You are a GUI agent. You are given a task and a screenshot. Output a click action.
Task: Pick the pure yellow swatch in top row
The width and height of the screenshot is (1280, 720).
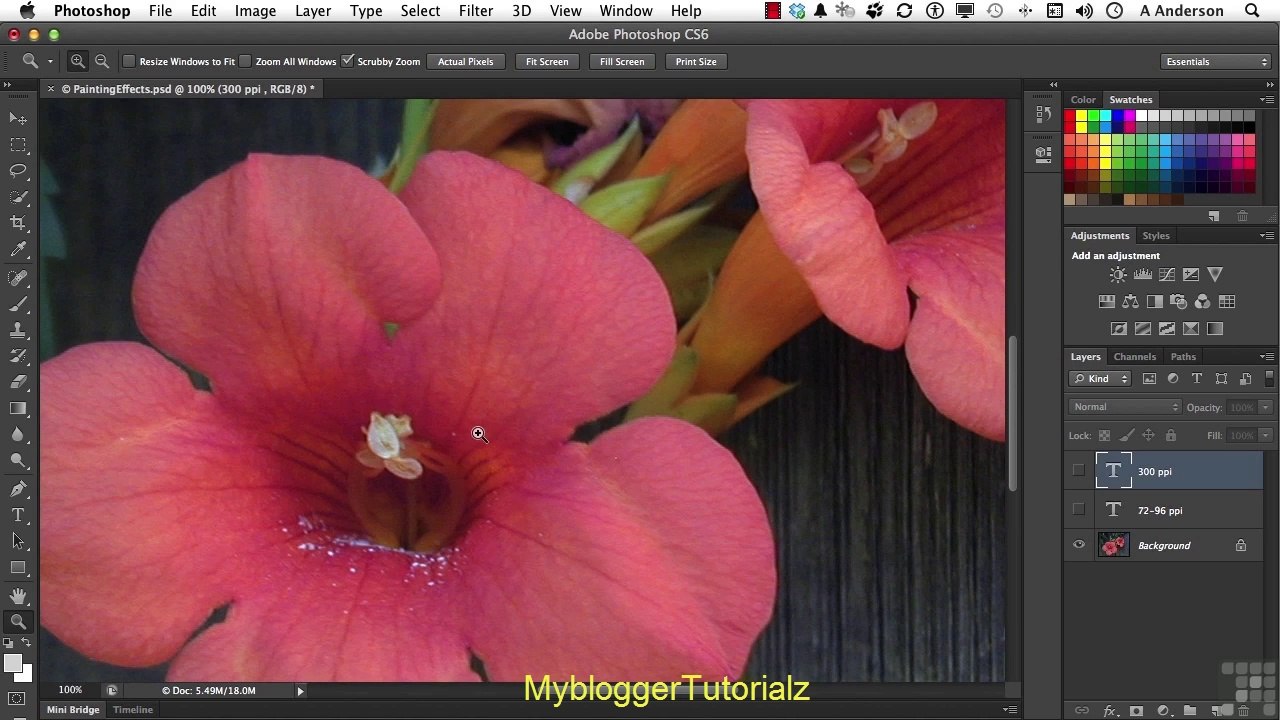1082,116
